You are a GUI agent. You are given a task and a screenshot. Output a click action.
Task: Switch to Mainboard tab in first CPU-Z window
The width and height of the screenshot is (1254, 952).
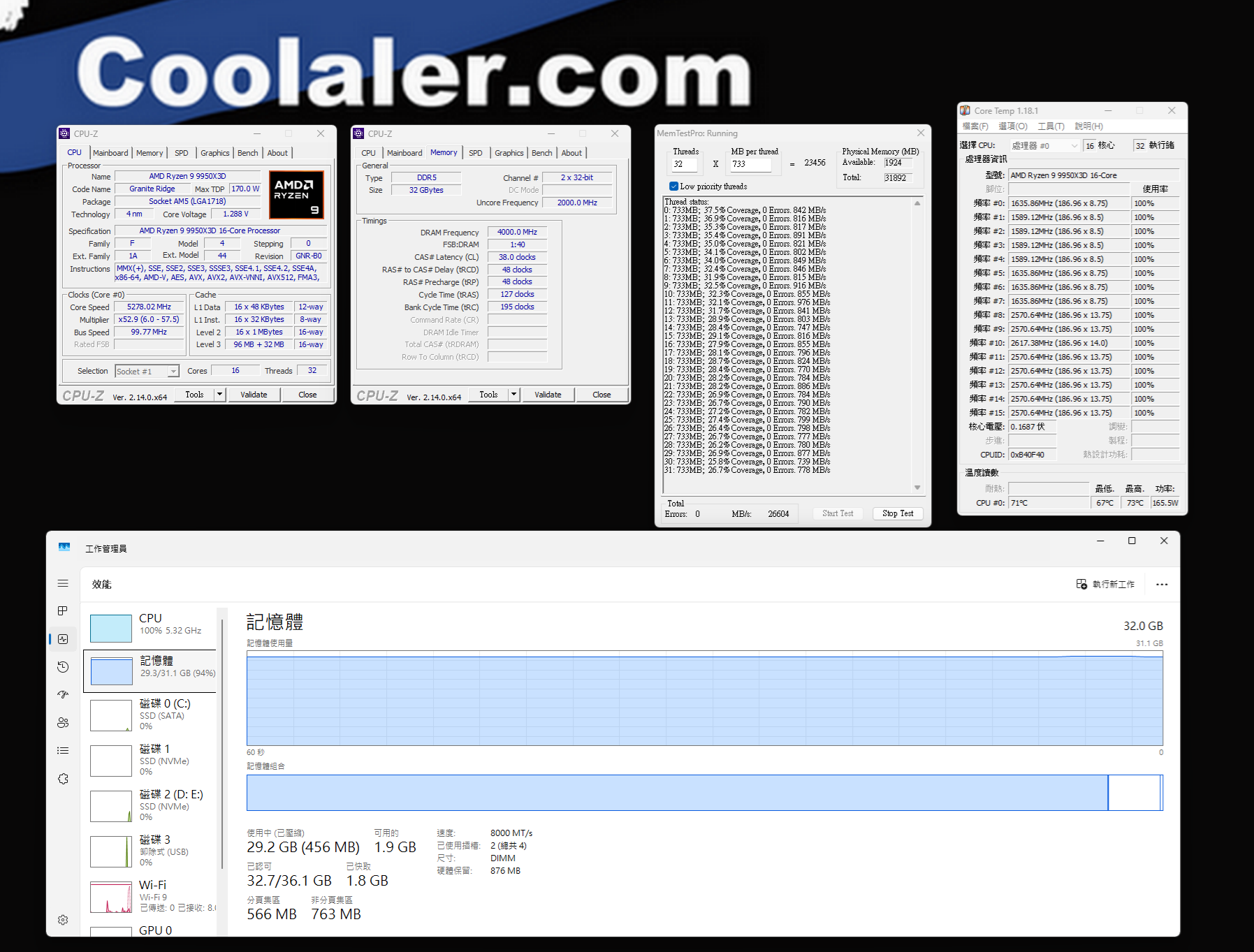(x=110, y=153)
